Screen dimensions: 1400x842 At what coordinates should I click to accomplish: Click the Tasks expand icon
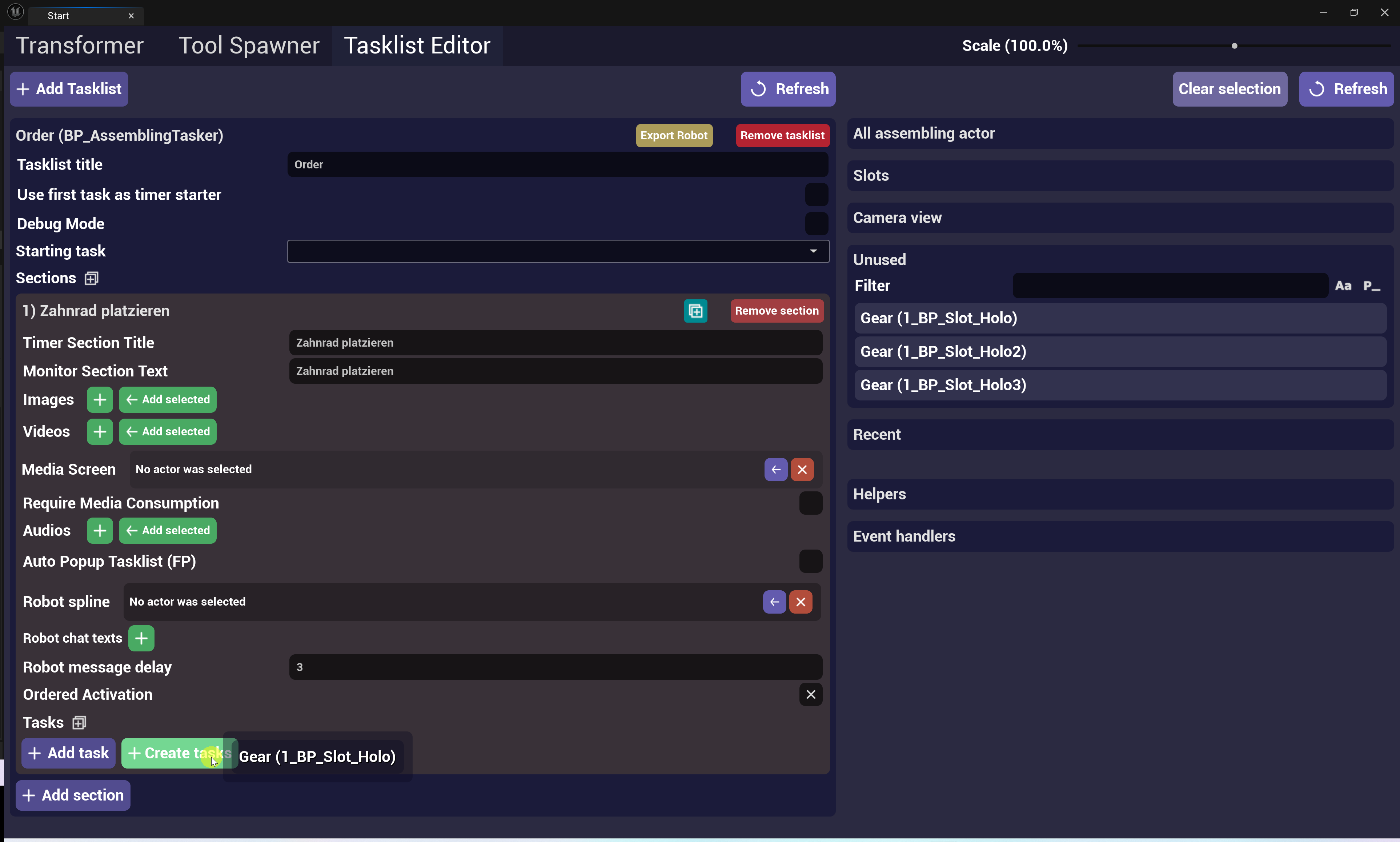pos(79,722)
